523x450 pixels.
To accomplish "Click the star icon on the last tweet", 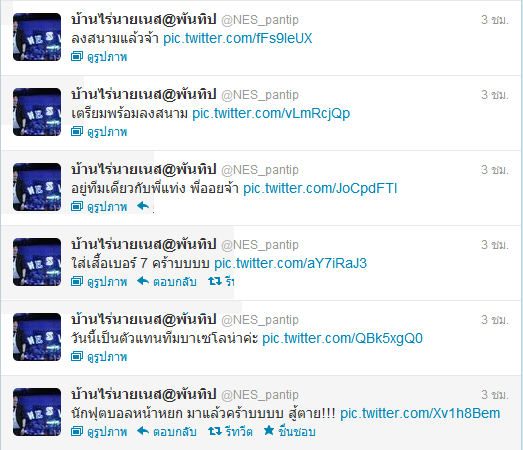I will pos(269,430).
